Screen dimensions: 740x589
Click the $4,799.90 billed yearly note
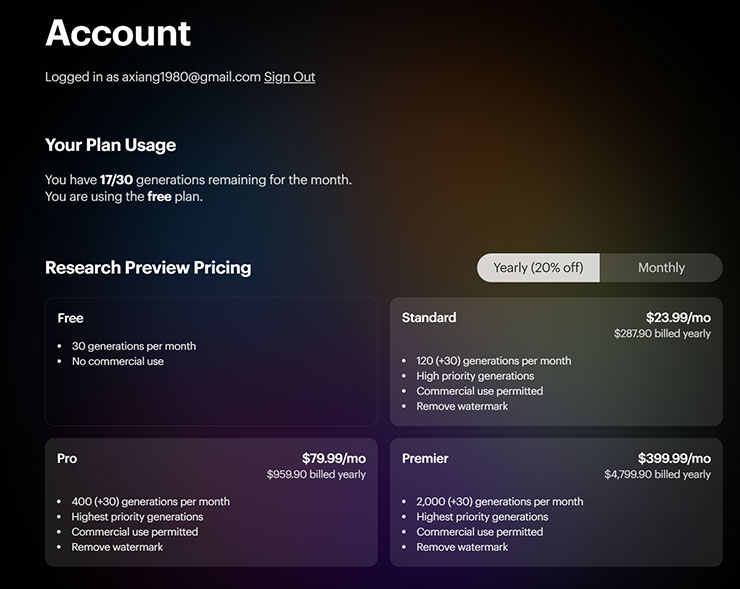(x=657, y=475)
